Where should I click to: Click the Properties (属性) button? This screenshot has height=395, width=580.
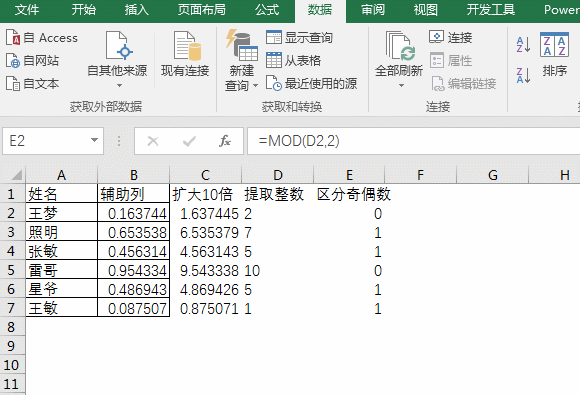click(x=451, y=60)
